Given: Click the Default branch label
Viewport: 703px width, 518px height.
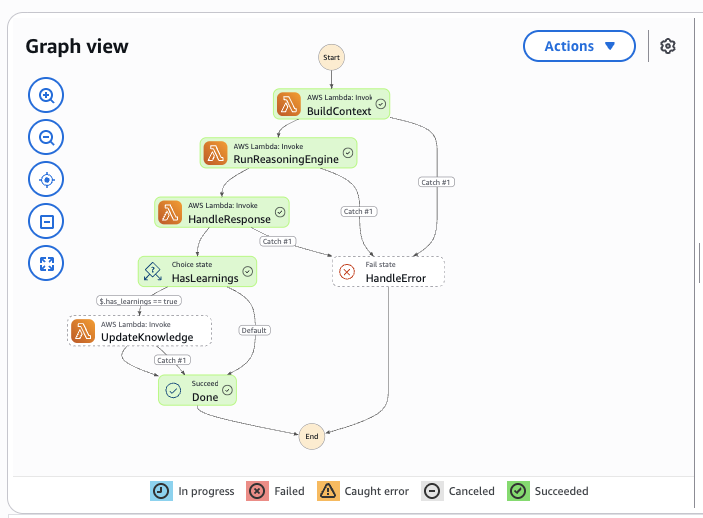Looking at the screenshot, I should (x=254, y=331).
